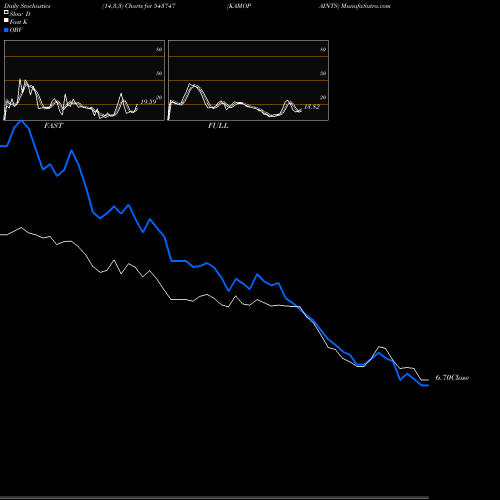Click the FULL chart label
Screen dimensions: 500x500
click(218, 126)
